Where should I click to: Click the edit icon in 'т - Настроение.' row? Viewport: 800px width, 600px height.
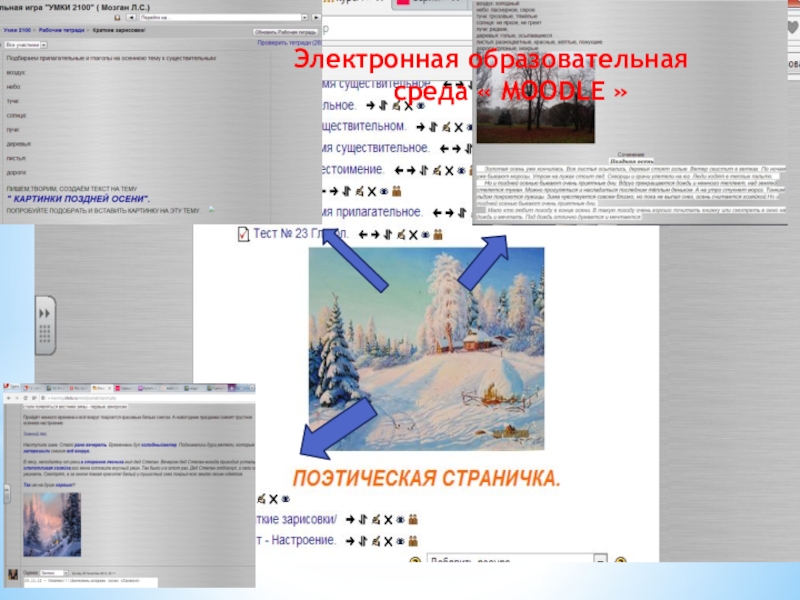(376, 541)
